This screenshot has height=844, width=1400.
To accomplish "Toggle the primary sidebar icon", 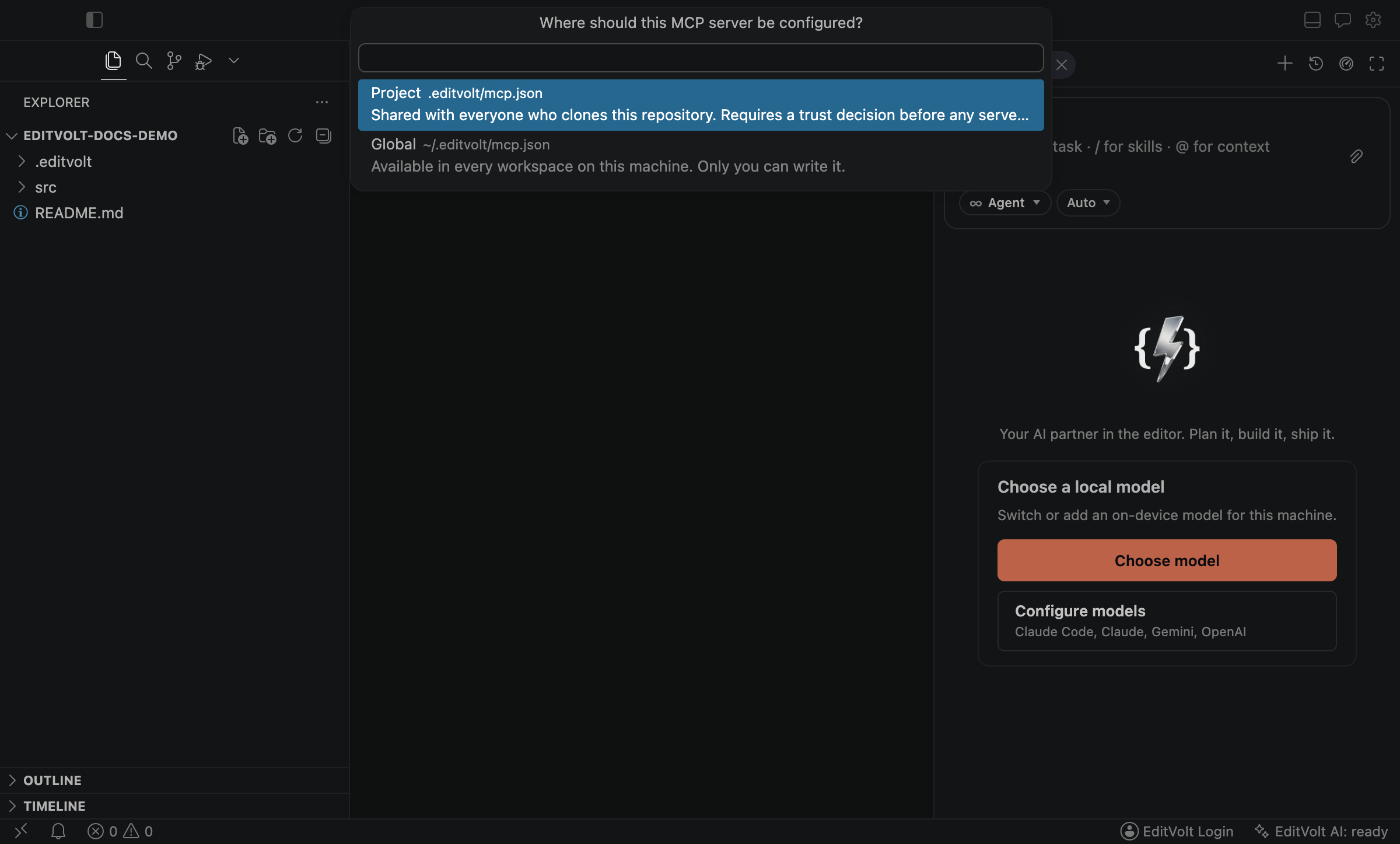I will click(x=94, y=20).
